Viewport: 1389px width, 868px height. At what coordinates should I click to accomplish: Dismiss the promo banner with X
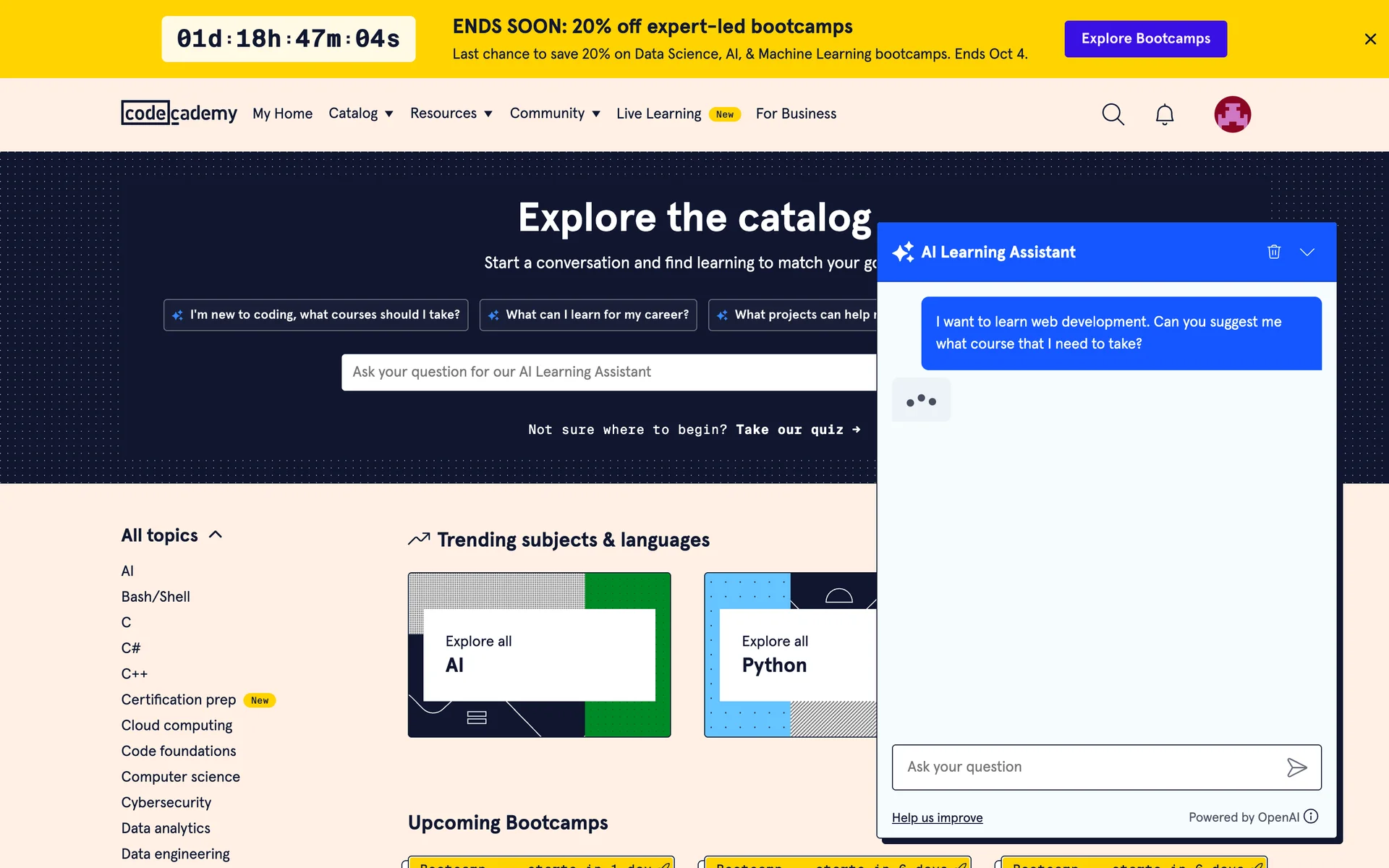1369,39
